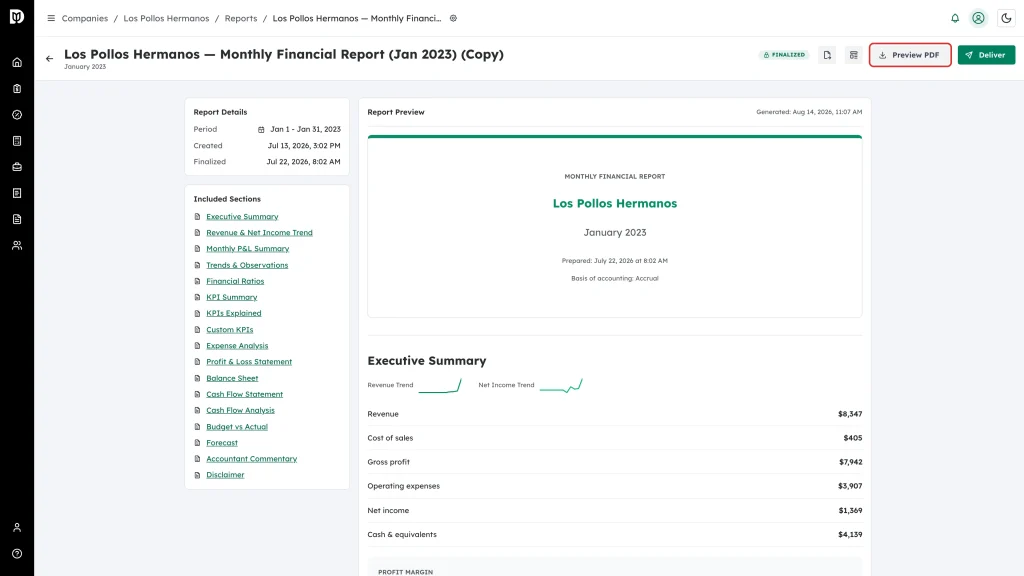Open the calculator icon in the sidebar
The image size is (1024, 576).
coord(17,141)
